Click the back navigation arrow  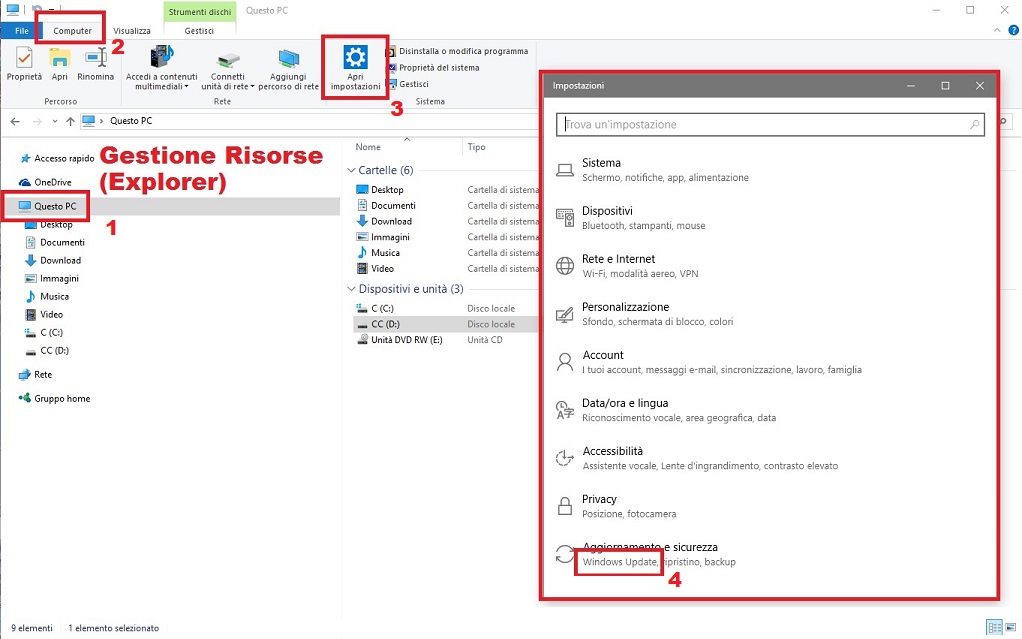(x=16, y=121)
